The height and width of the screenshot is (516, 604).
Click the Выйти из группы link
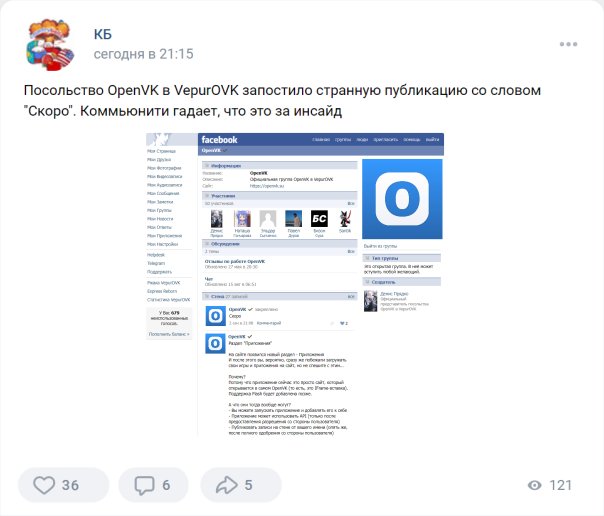[x=380, y=246]
